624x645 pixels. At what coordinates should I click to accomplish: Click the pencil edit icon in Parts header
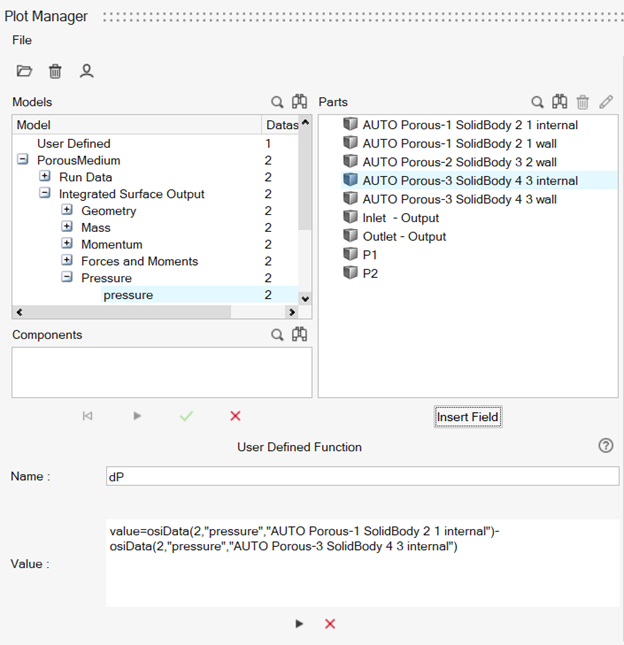tap(606, 102)
